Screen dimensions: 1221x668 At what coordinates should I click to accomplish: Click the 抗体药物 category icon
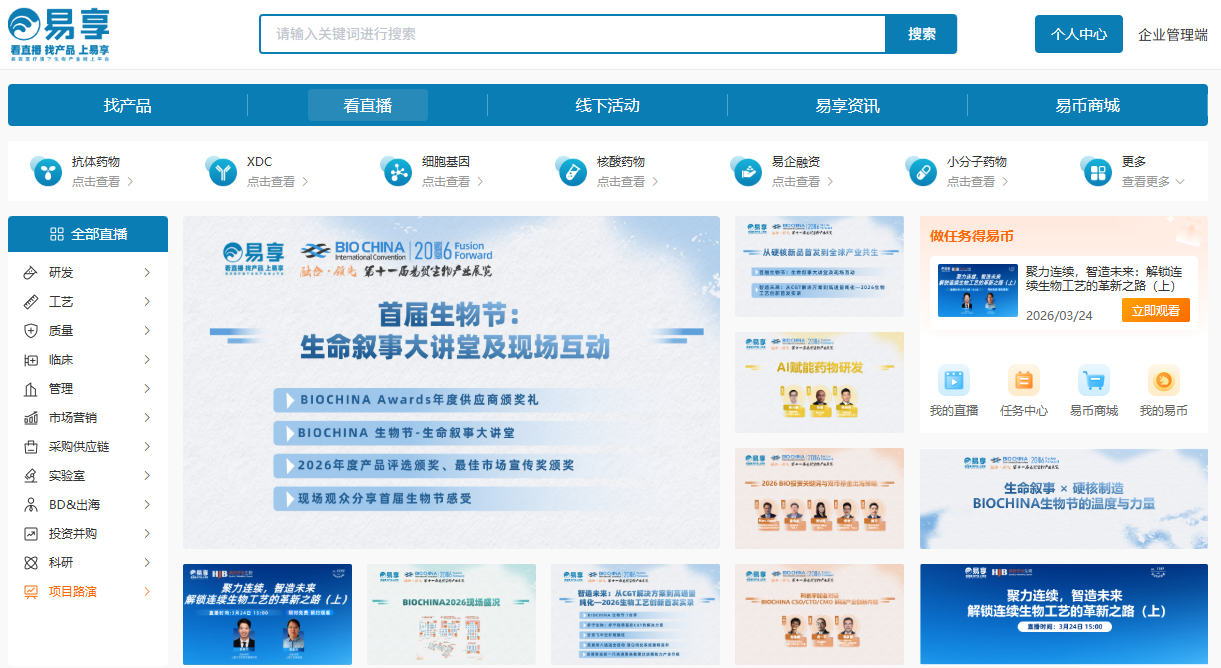[46, 171]
